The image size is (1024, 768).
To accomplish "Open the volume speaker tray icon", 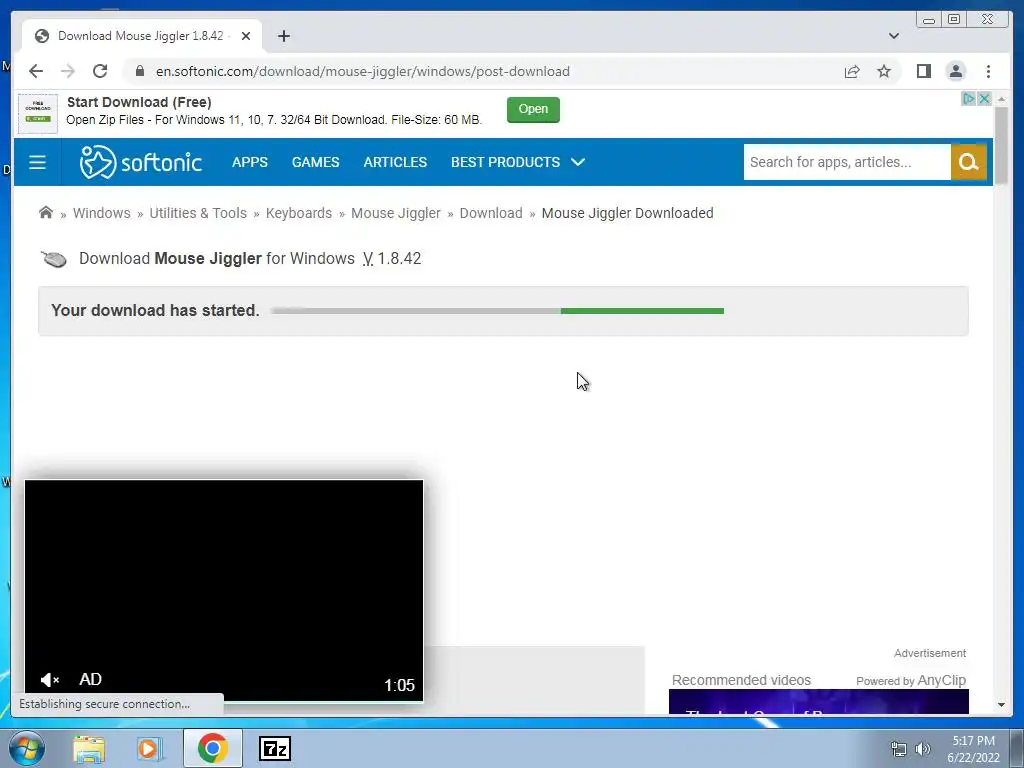I will [x=923, y=749].
